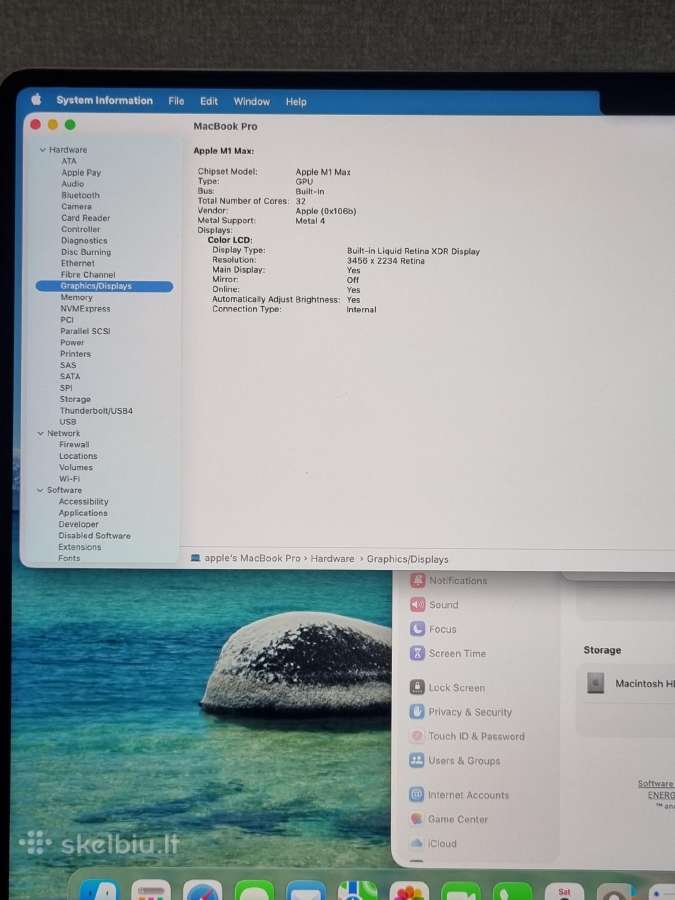Open Focus icon in System Settings
This screenshot has height=900, width=675.
417,629
